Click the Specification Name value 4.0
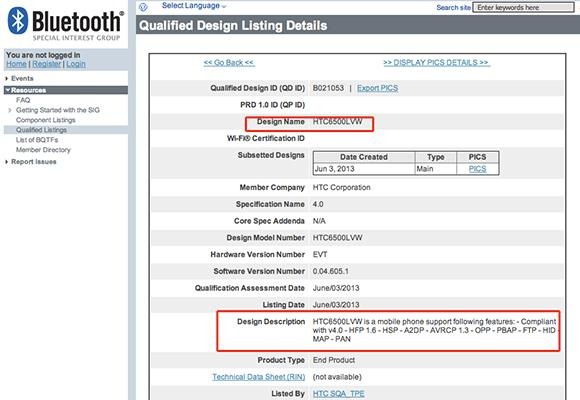The image size is (580, 400). pos(318,204)
